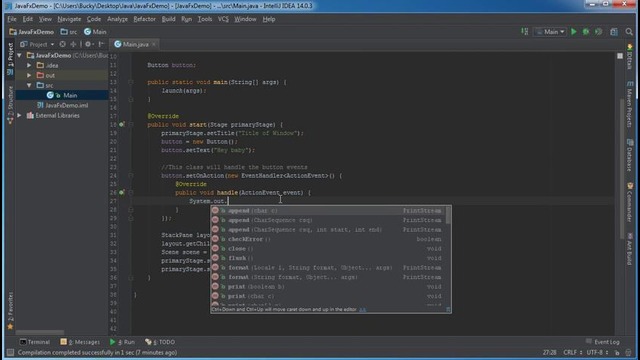The image size is (640, 360).
Task: Click the read-only lock icon in status bar
Action: click(x=617, y=352)
